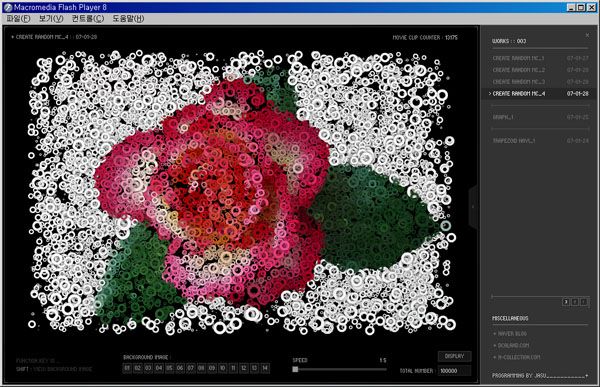
Task: Click the speed slider handle
Action: tap(295, 369)
